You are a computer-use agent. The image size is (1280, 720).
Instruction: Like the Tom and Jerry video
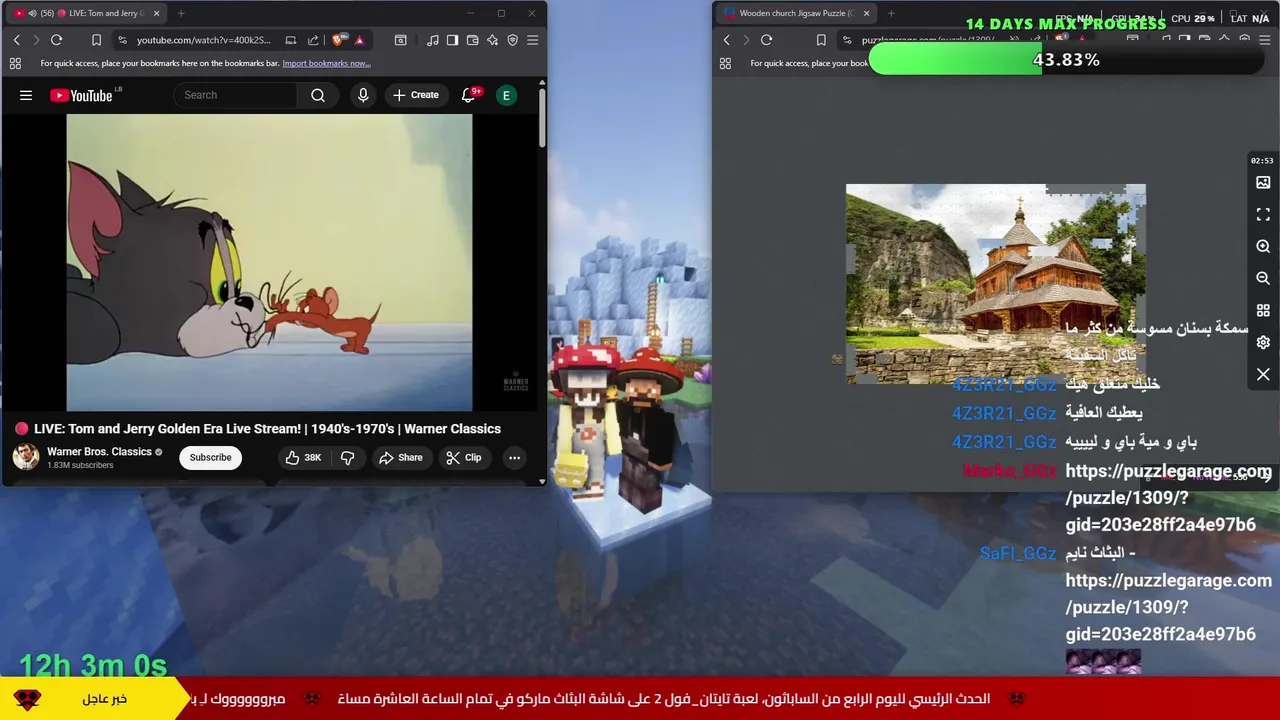point(303,457)
